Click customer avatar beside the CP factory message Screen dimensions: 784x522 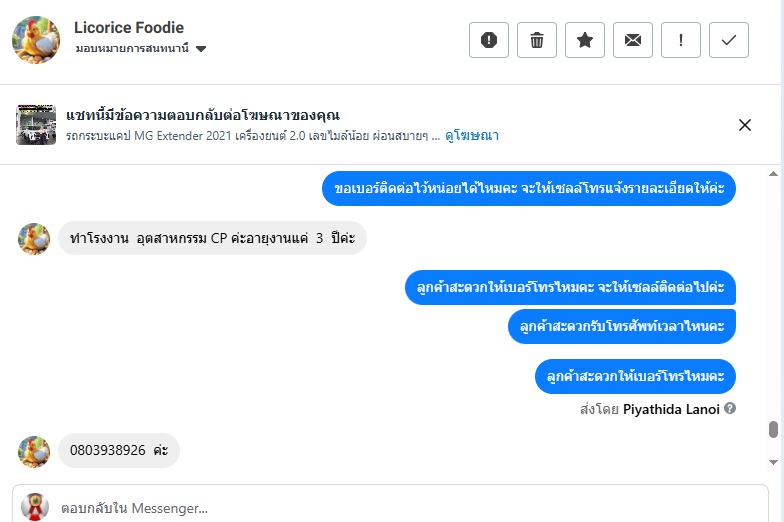click(34, 239)
